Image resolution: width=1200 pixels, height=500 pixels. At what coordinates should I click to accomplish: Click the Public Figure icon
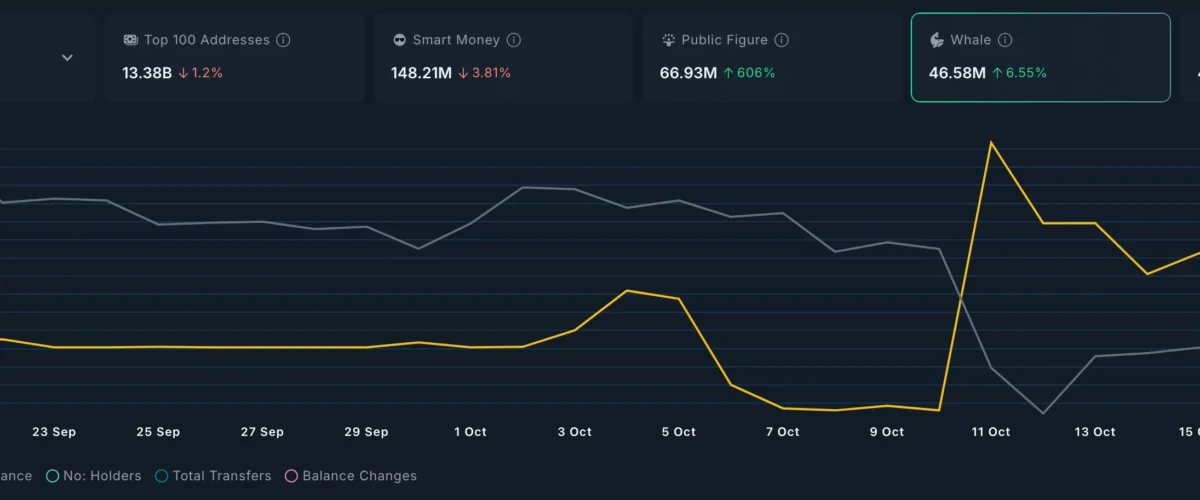point(668,40)
